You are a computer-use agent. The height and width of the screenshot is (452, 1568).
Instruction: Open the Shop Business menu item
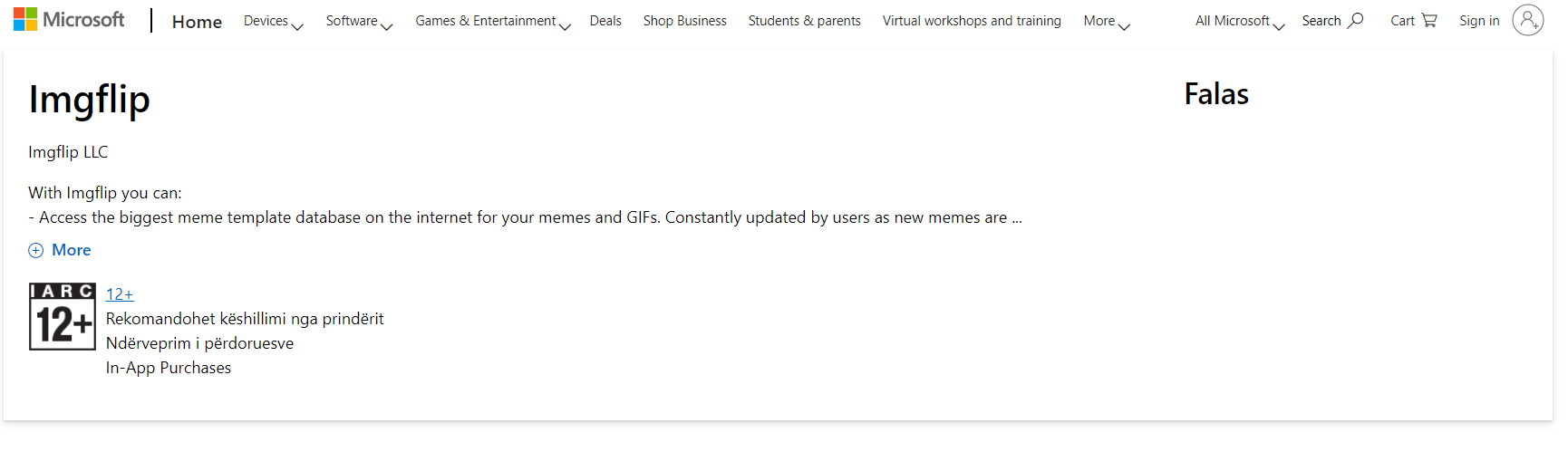coord(684,21)
